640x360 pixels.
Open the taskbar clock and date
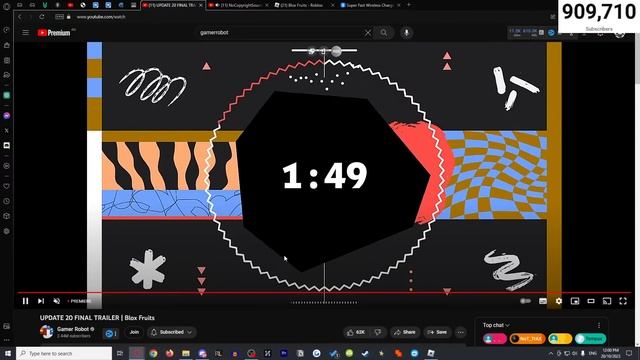(611, 353)
